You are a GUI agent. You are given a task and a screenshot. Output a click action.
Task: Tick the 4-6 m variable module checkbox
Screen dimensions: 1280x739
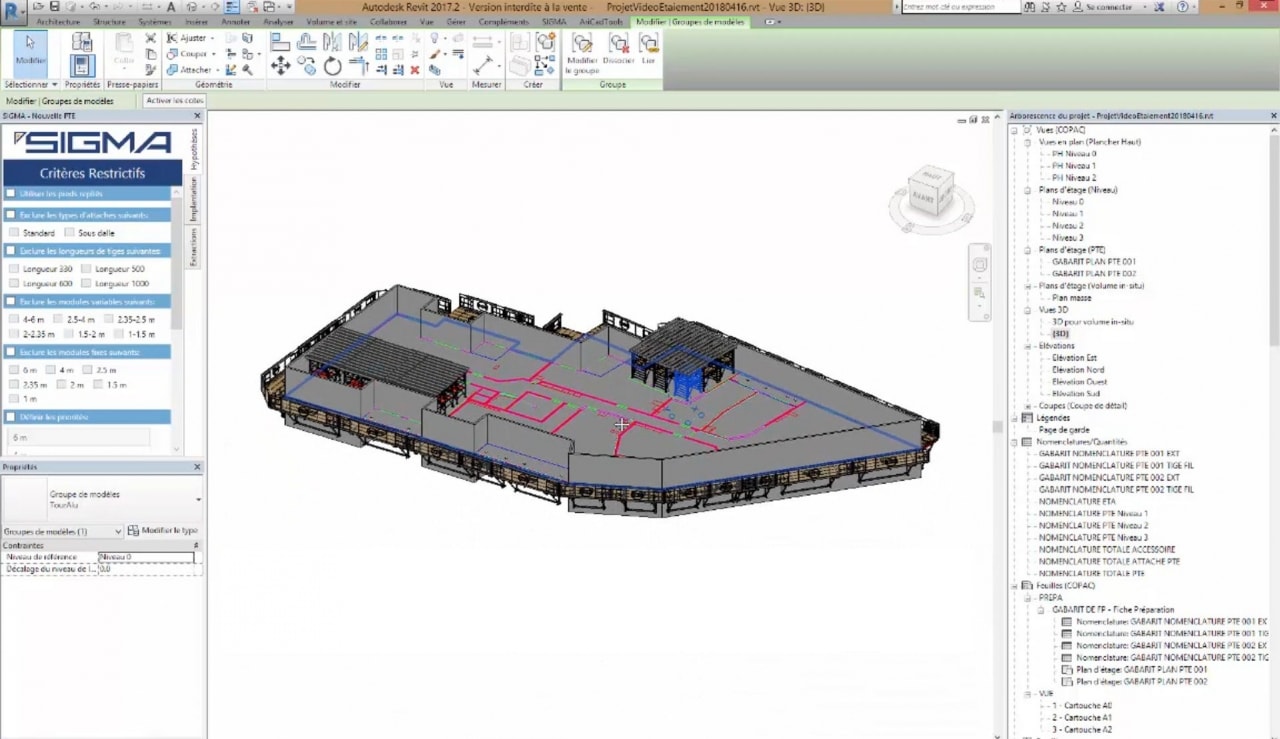pyautogui.click(x=14, y=319)
